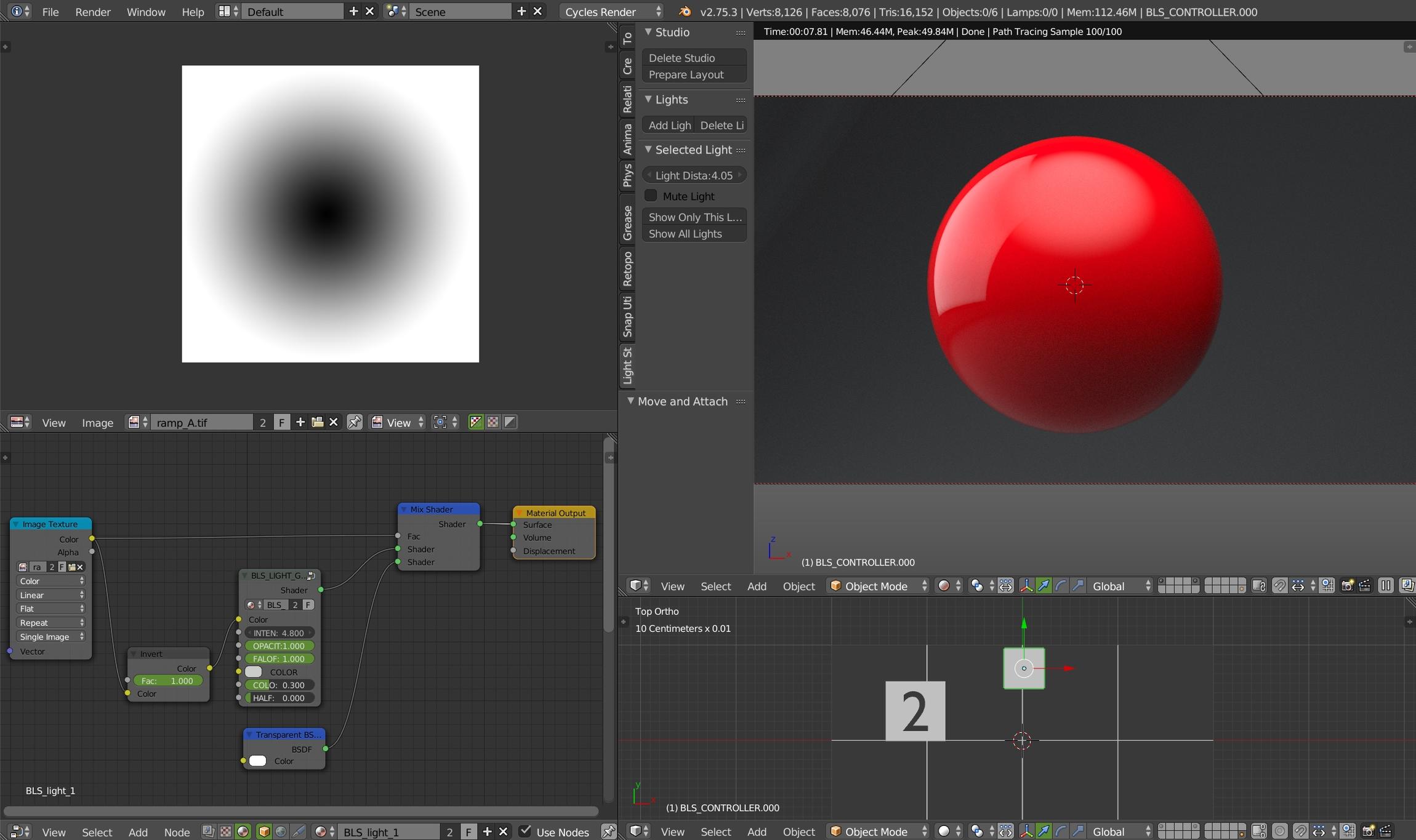Adjust the FALOF slider on light node
Image resolution: width=1416 pixels, height=840 pixels.
(280, 658)
